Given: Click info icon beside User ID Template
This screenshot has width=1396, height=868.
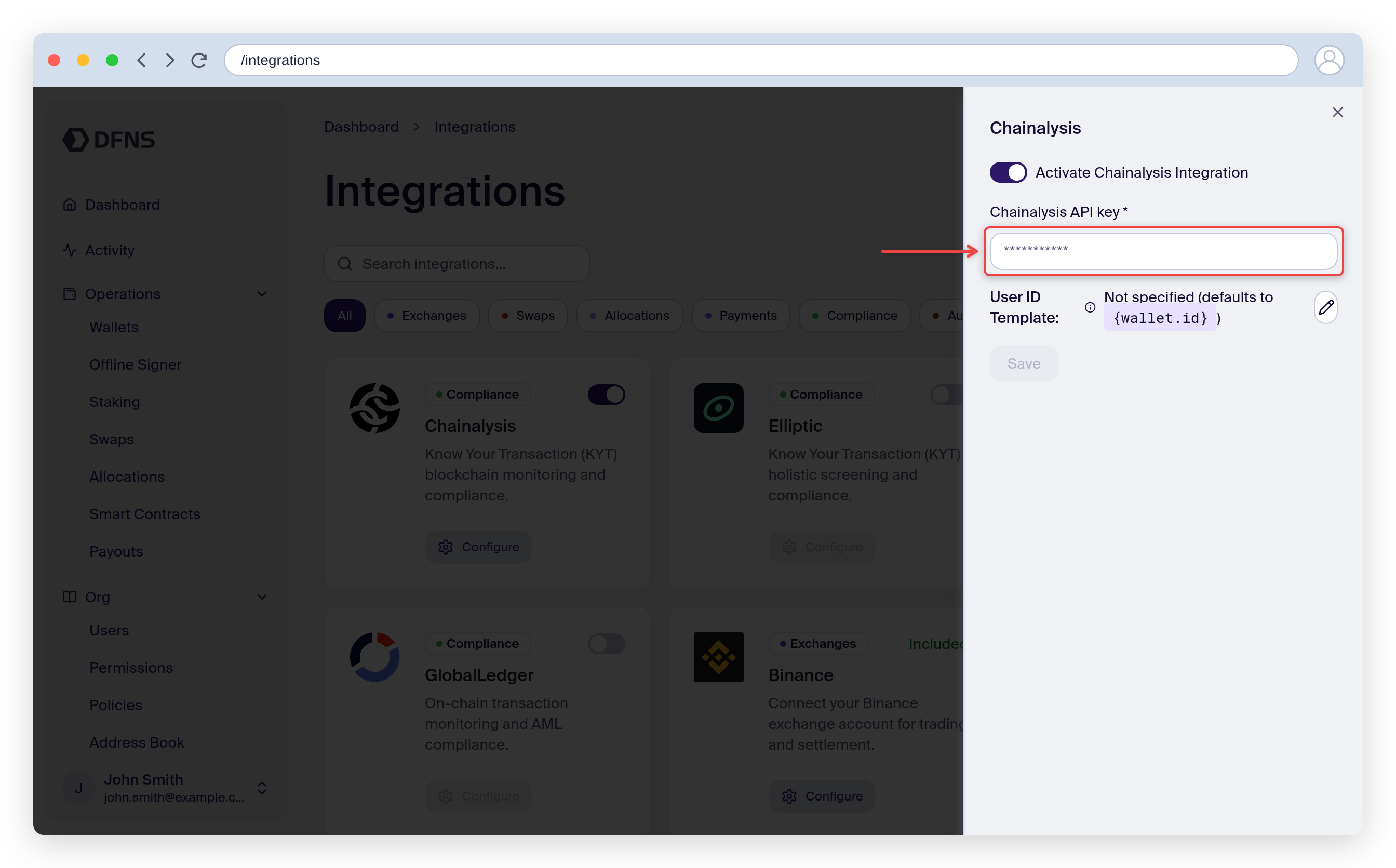Looking at the screenshot, I should [1090, 308].
